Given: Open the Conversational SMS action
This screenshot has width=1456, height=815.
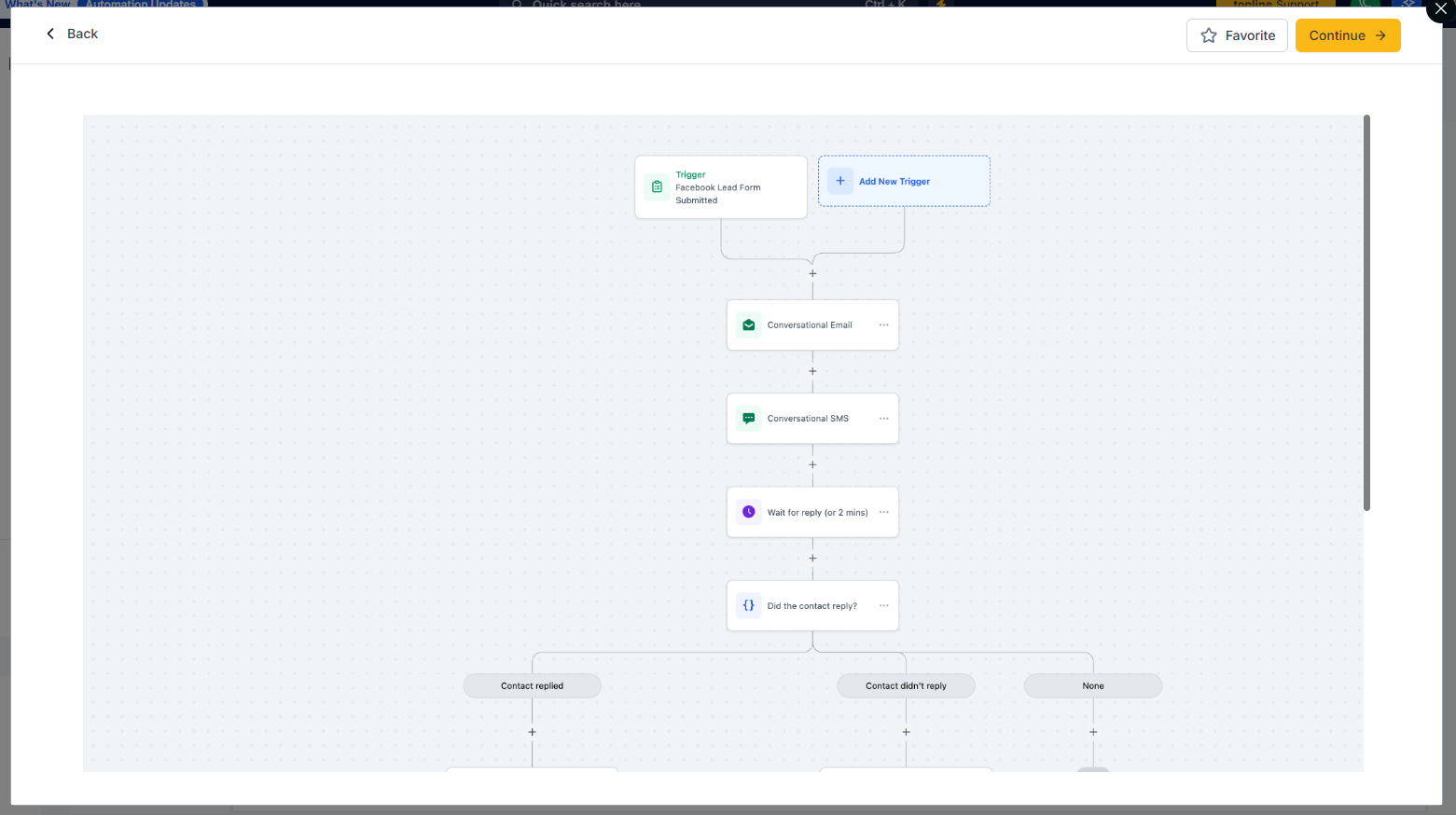Looking at the screenshot, I should click(x=812, y=419).
